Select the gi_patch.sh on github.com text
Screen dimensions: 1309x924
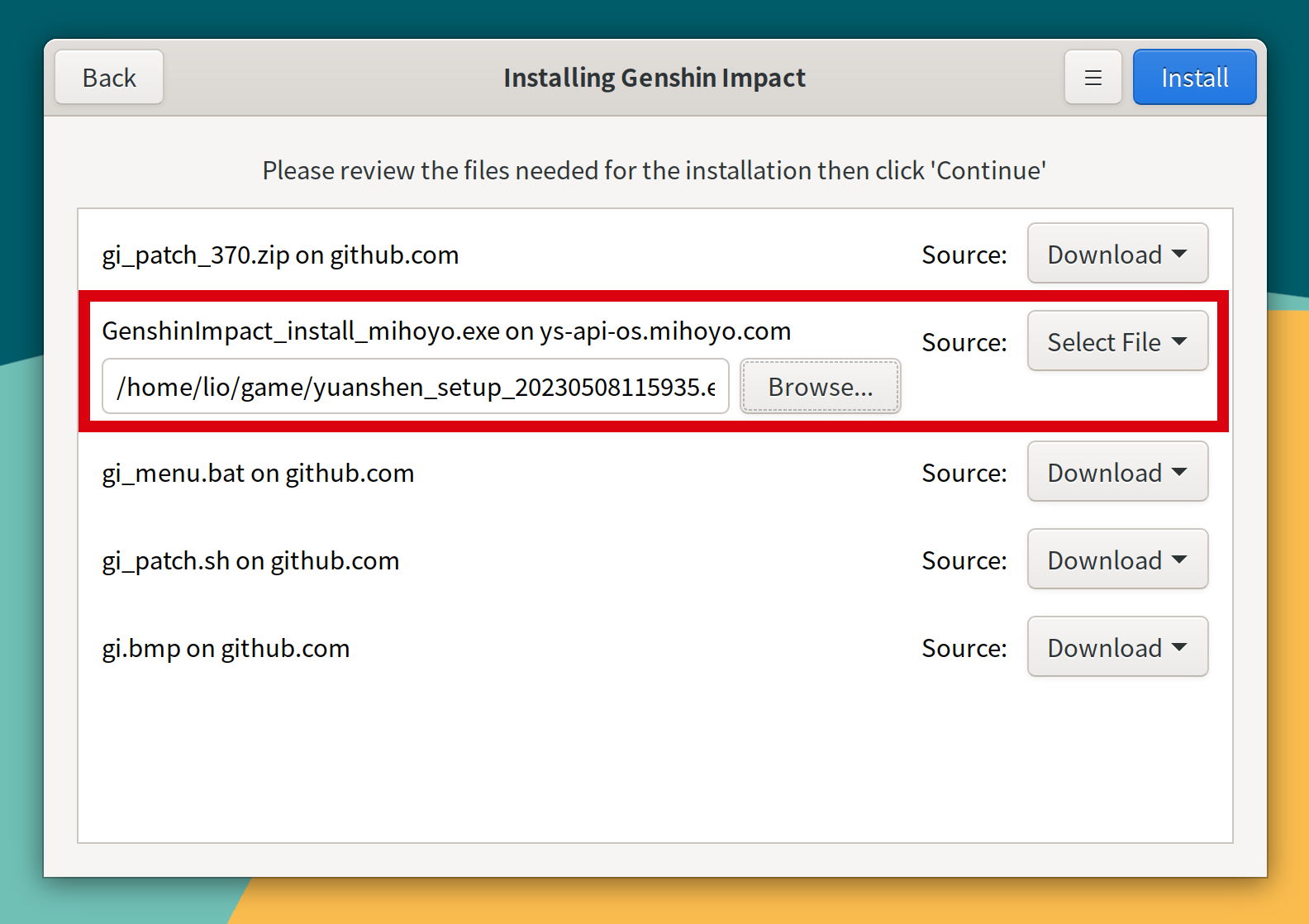[x=250, y=560]
